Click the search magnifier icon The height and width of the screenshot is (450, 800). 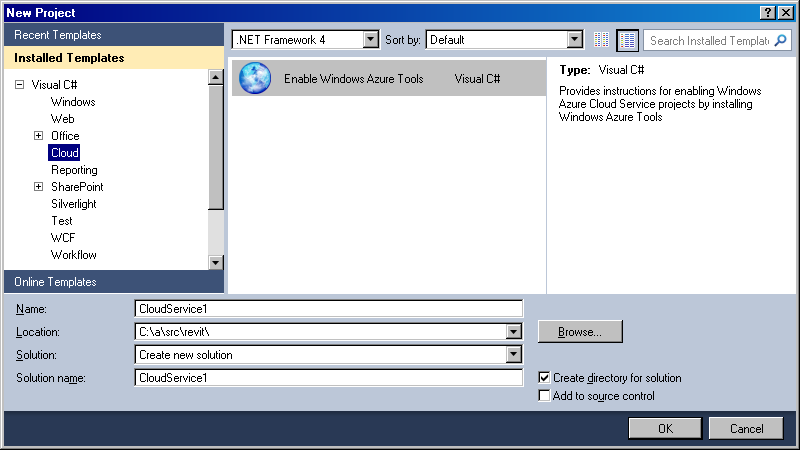click(781, 40)
